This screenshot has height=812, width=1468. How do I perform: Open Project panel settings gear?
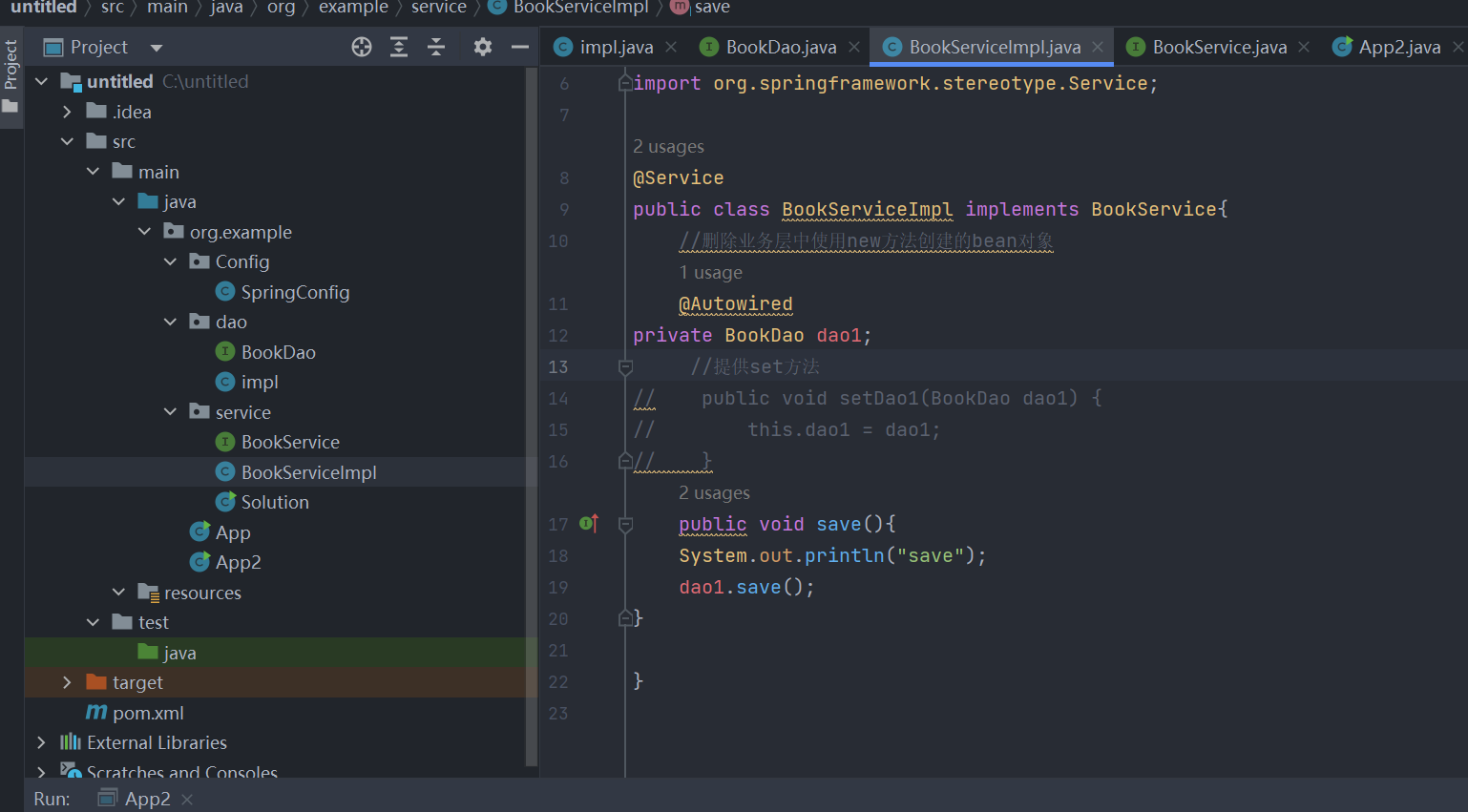click(x=483, y=47)
